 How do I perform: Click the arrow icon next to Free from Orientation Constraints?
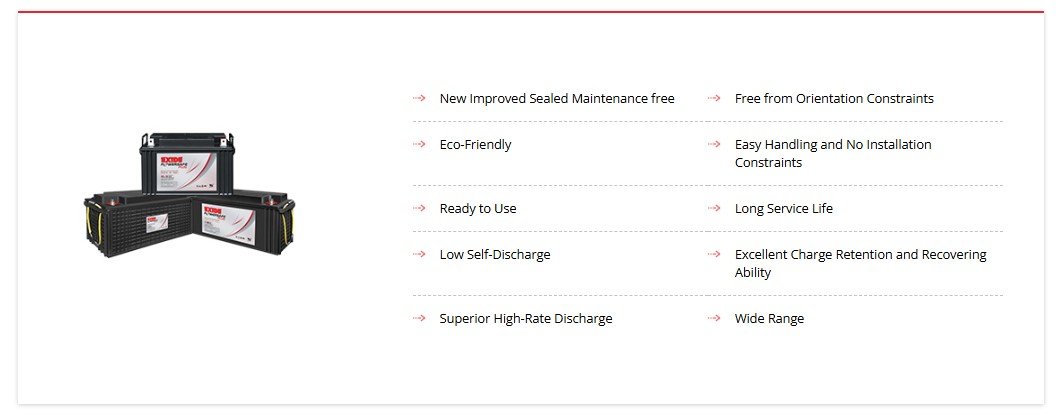pyautogui.click(x=714, y=98)
